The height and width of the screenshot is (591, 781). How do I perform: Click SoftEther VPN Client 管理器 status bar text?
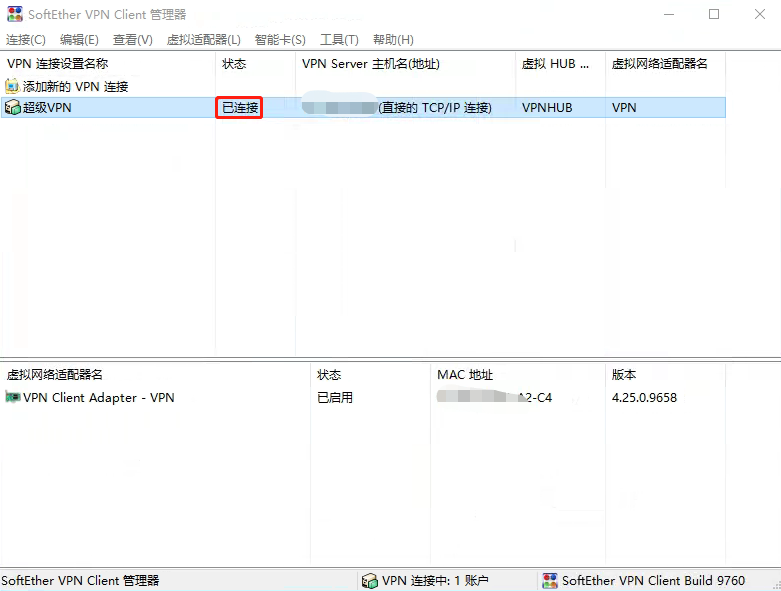[x=80, y=581]
